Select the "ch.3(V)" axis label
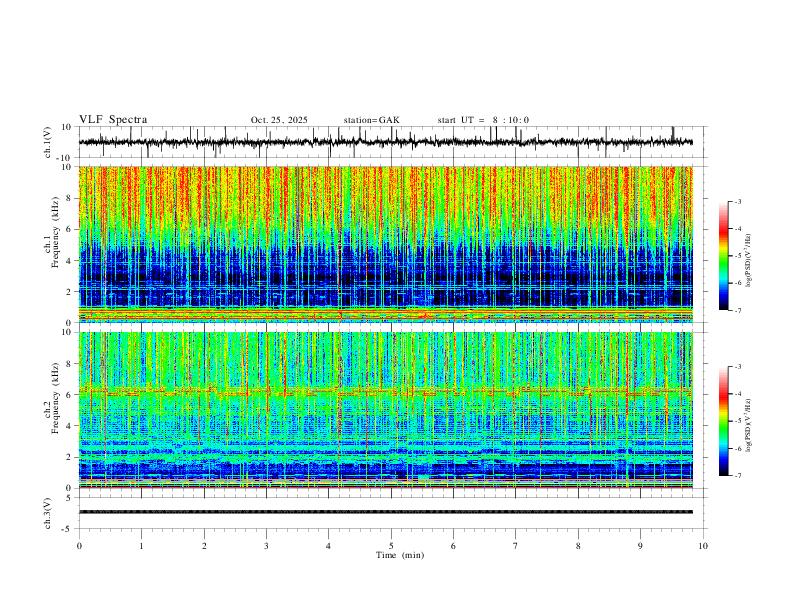Screen dimensions: 792x612 point(48,514)
